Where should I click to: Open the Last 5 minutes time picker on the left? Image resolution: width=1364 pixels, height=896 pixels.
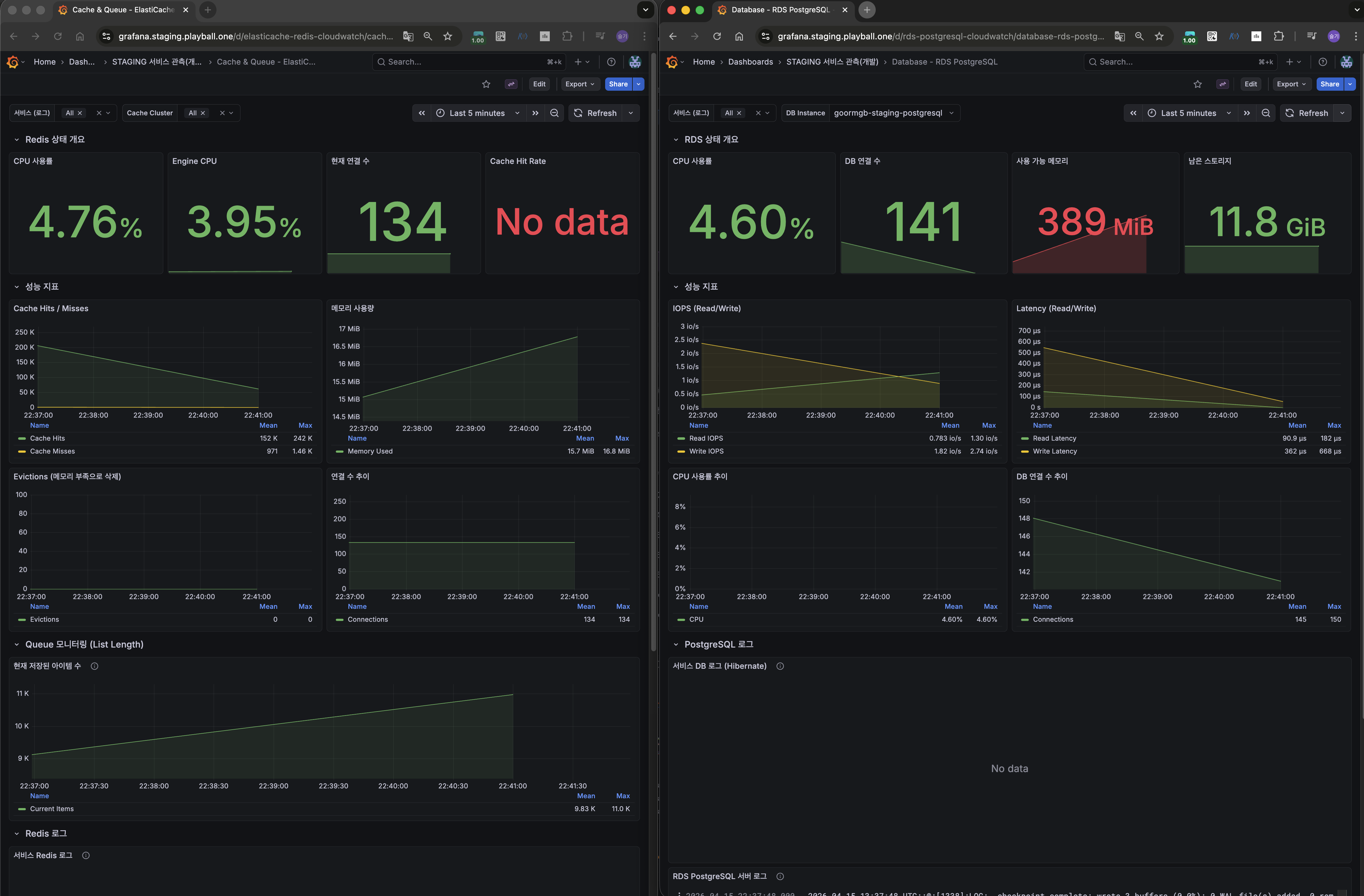coord(478,113)
